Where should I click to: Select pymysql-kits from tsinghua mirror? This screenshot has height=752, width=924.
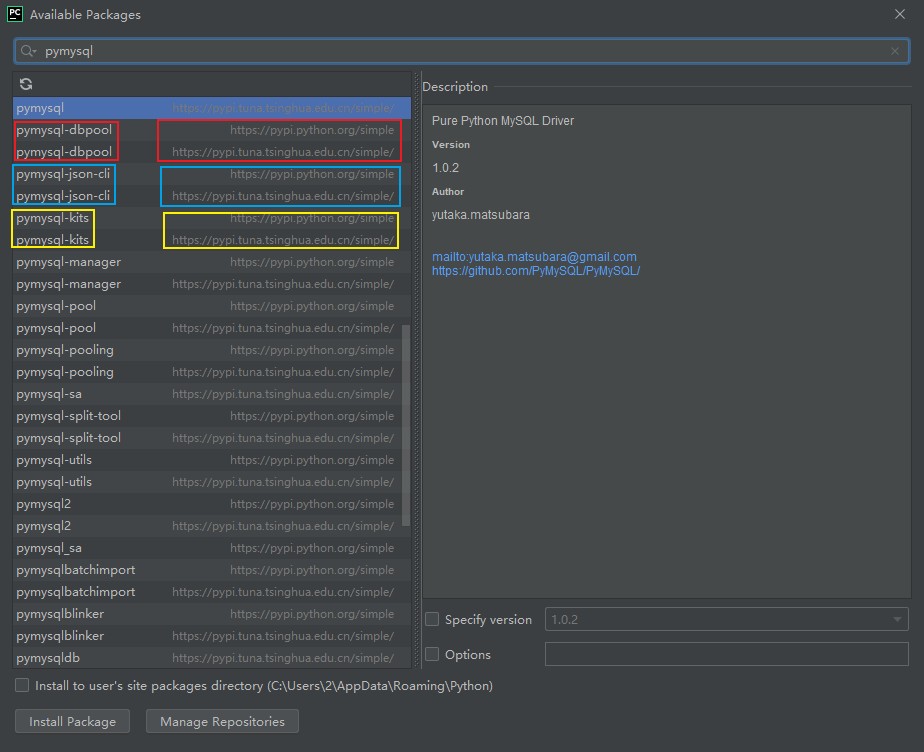pyautogui.click(x=212, y=240)
